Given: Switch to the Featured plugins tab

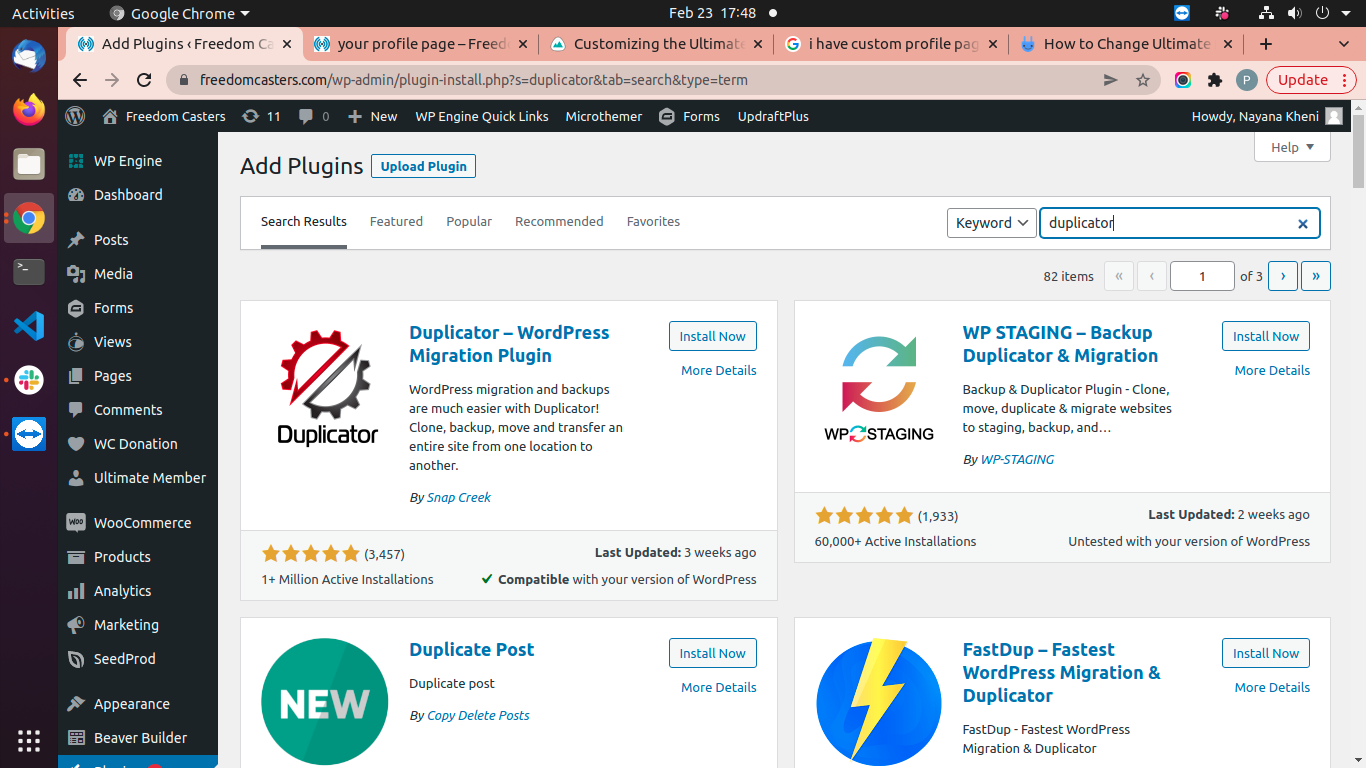Looking at the screenshot, I should pos(396,221).
